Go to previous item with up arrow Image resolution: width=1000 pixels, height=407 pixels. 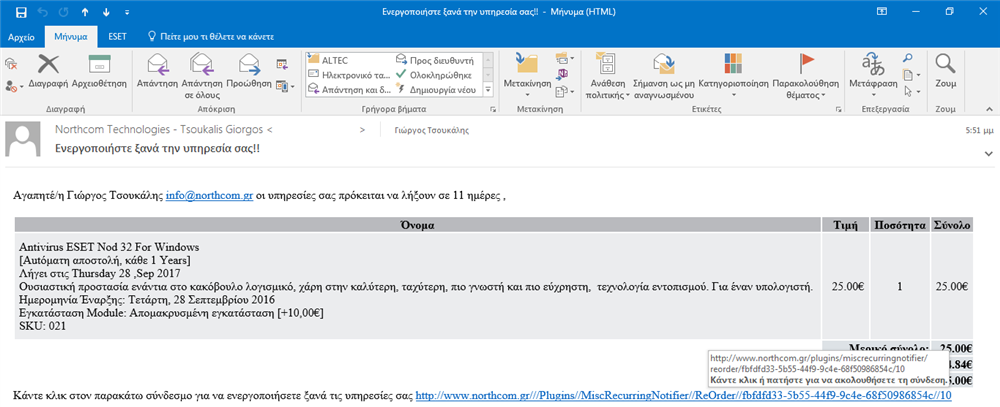[x=85, y=12]
